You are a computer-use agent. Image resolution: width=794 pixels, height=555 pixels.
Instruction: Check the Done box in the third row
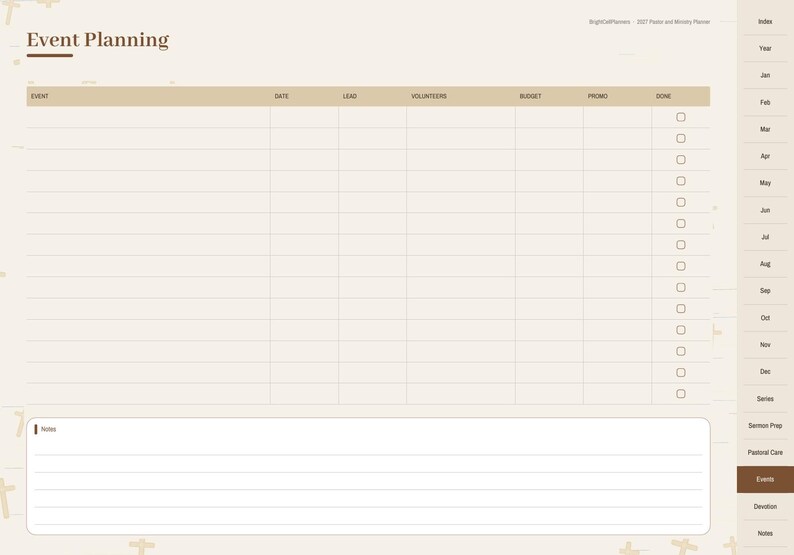pyautogui.click(x=681, y=160)
